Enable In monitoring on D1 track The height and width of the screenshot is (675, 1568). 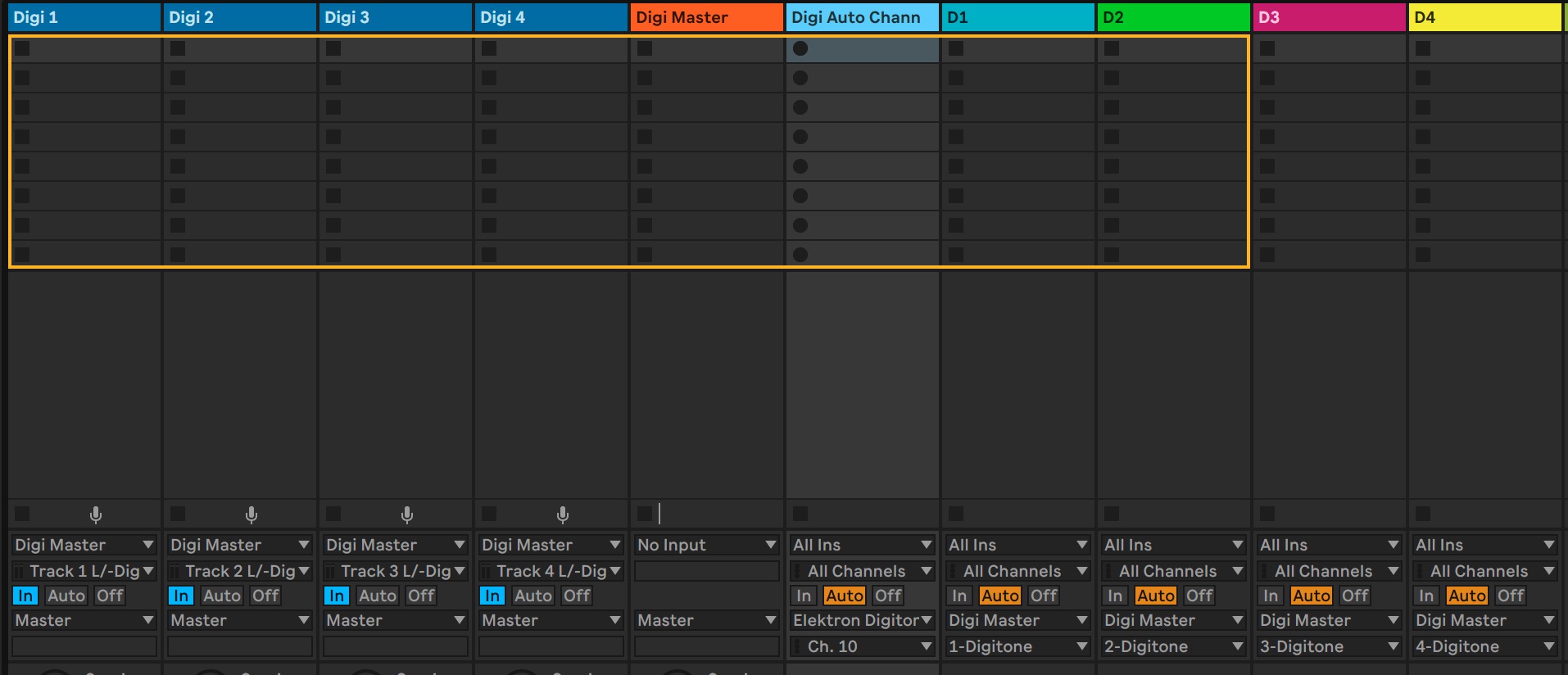click(959, 596)
